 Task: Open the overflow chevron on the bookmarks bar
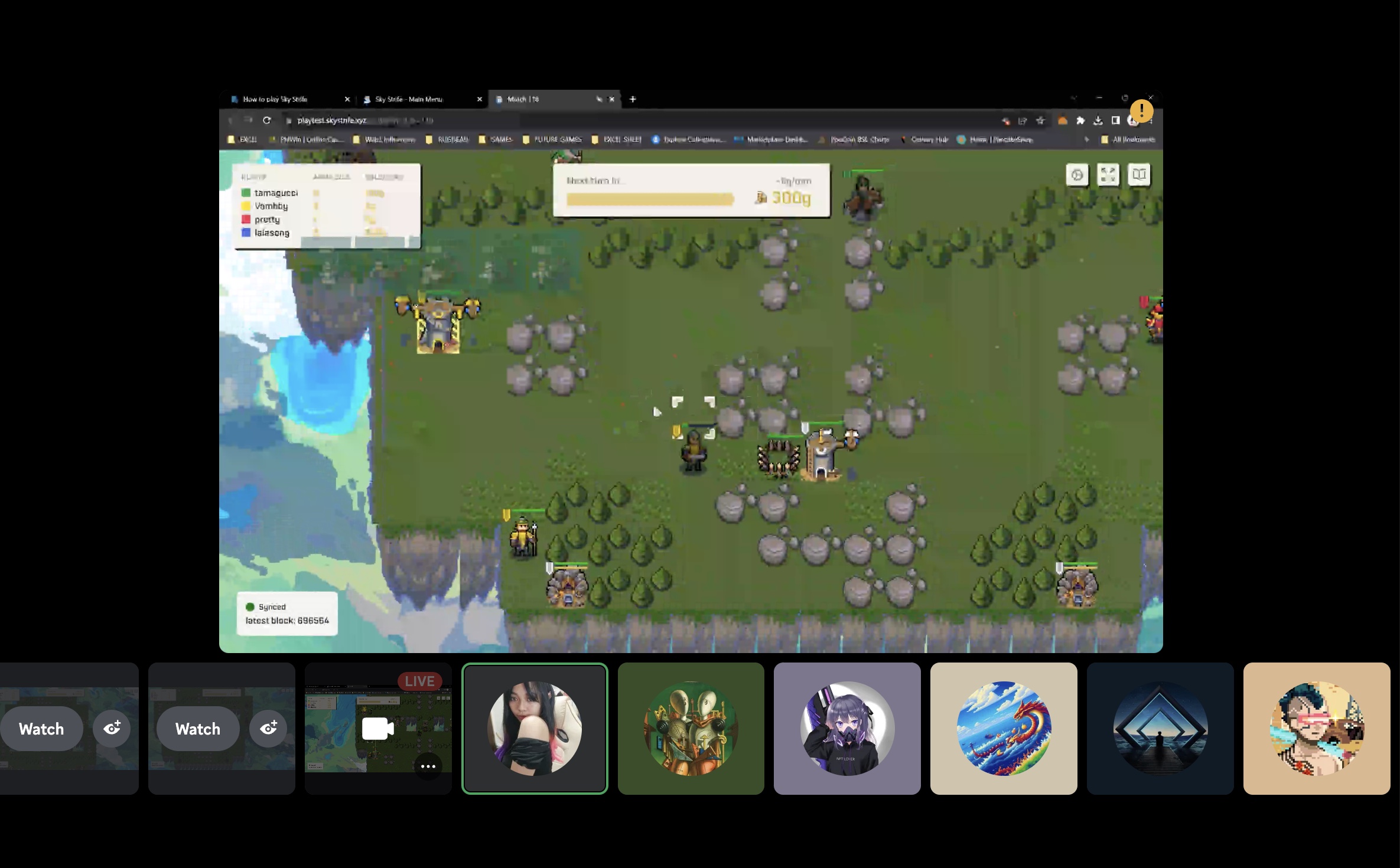(1086, 140)
